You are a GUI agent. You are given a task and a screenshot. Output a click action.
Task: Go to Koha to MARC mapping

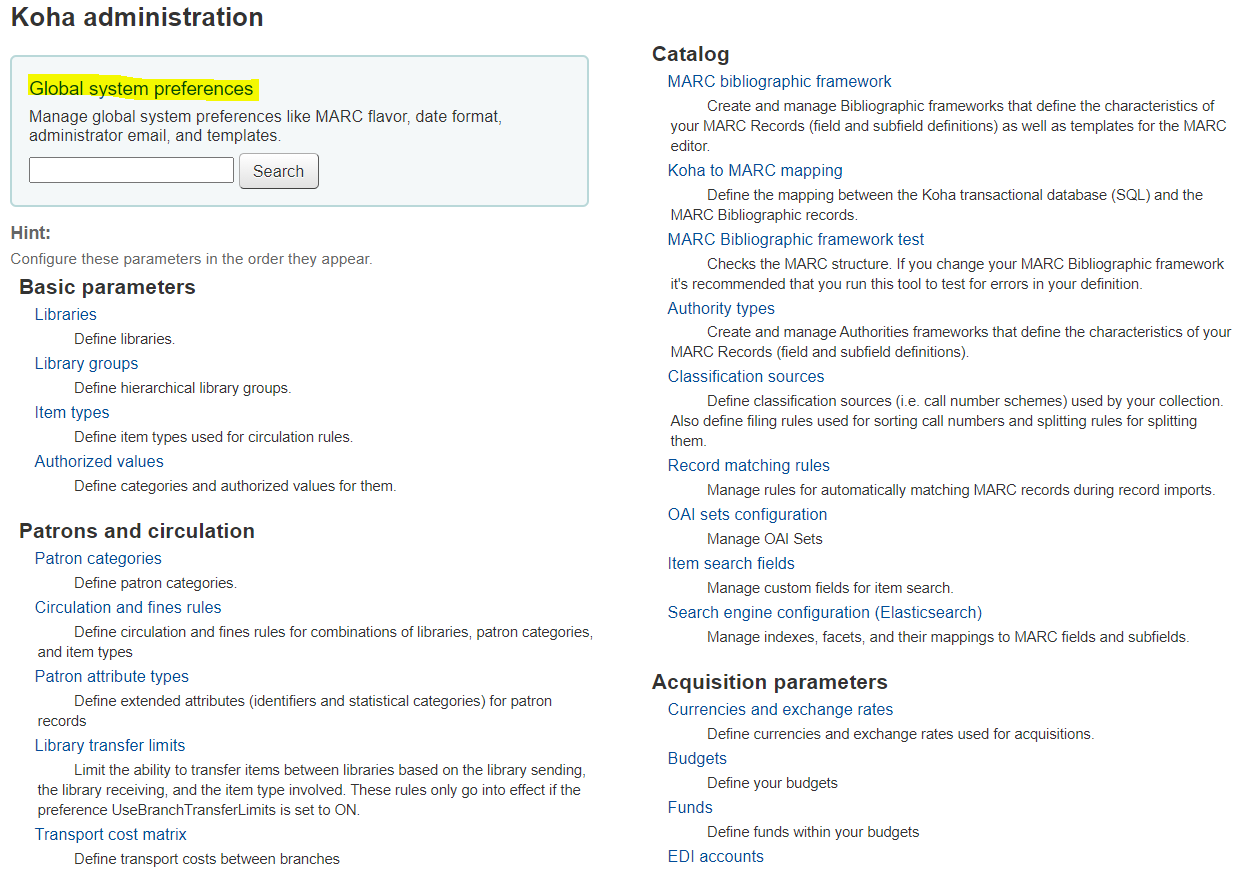[755, 170]
